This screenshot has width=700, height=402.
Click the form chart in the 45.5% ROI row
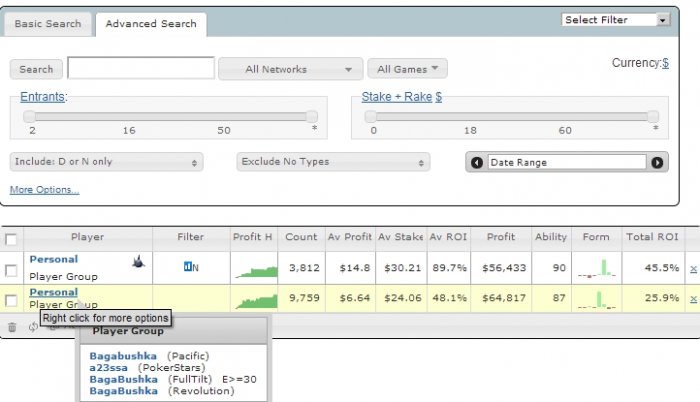(x=597, y=268)
